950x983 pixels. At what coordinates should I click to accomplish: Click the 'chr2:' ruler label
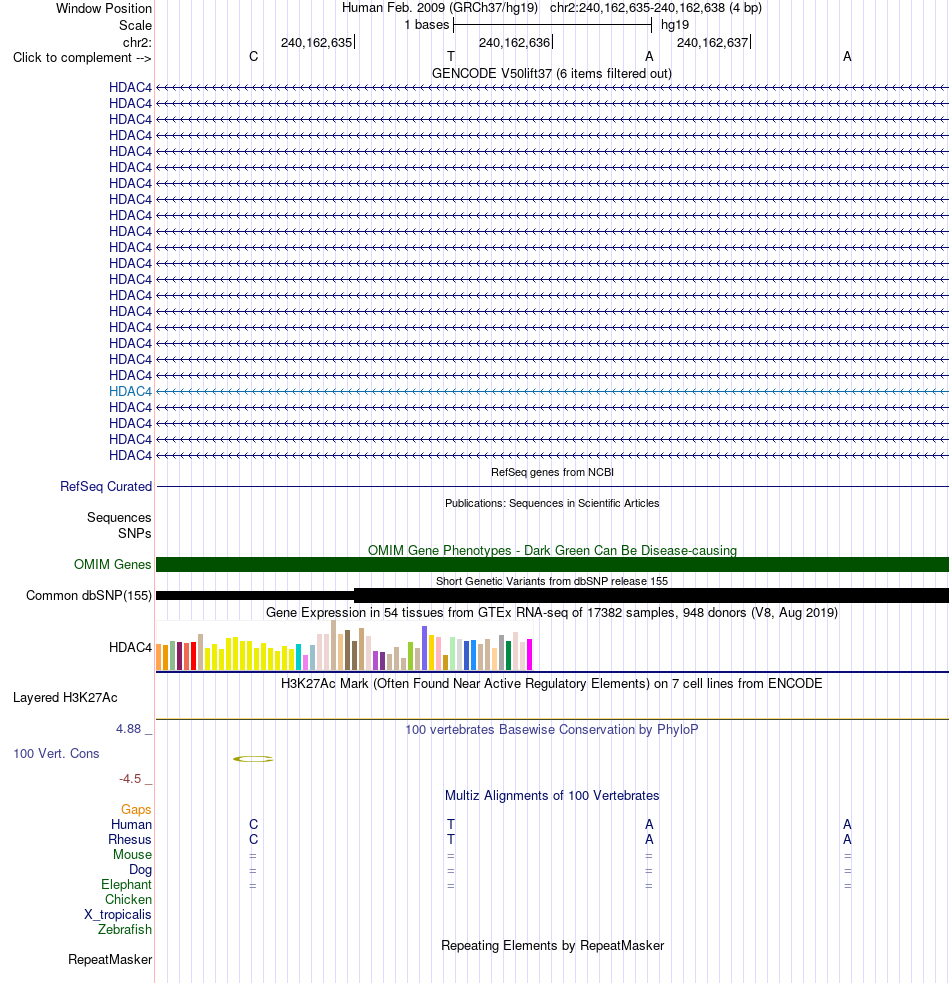point(137,43)
